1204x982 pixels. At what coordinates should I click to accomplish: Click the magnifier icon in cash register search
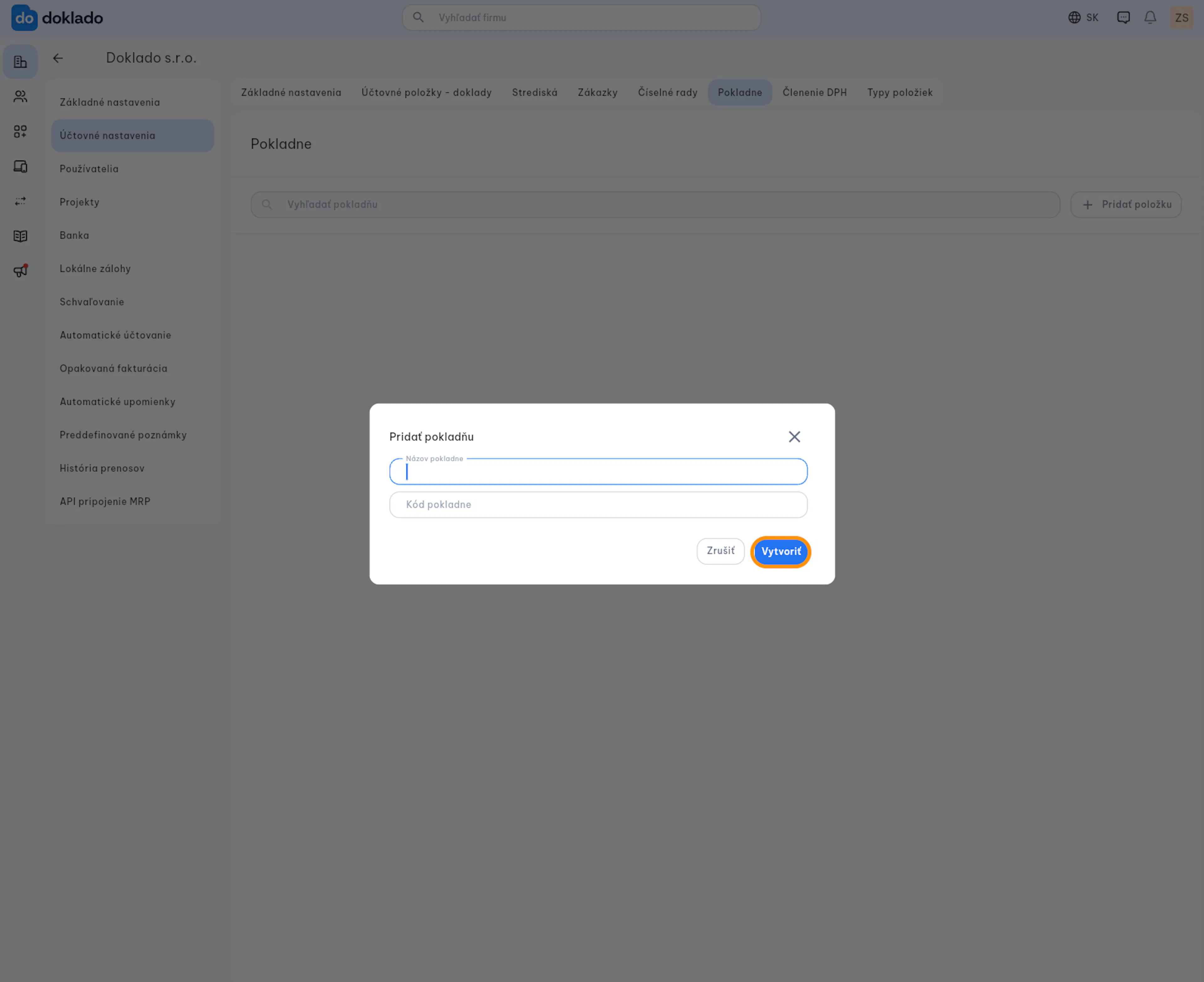(x=267, y=205)
